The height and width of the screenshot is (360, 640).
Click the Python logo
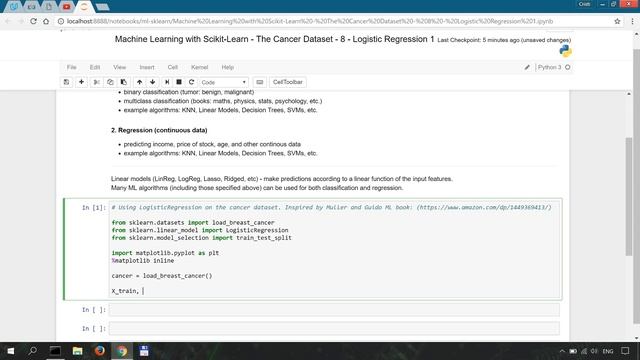coord(565,51)
